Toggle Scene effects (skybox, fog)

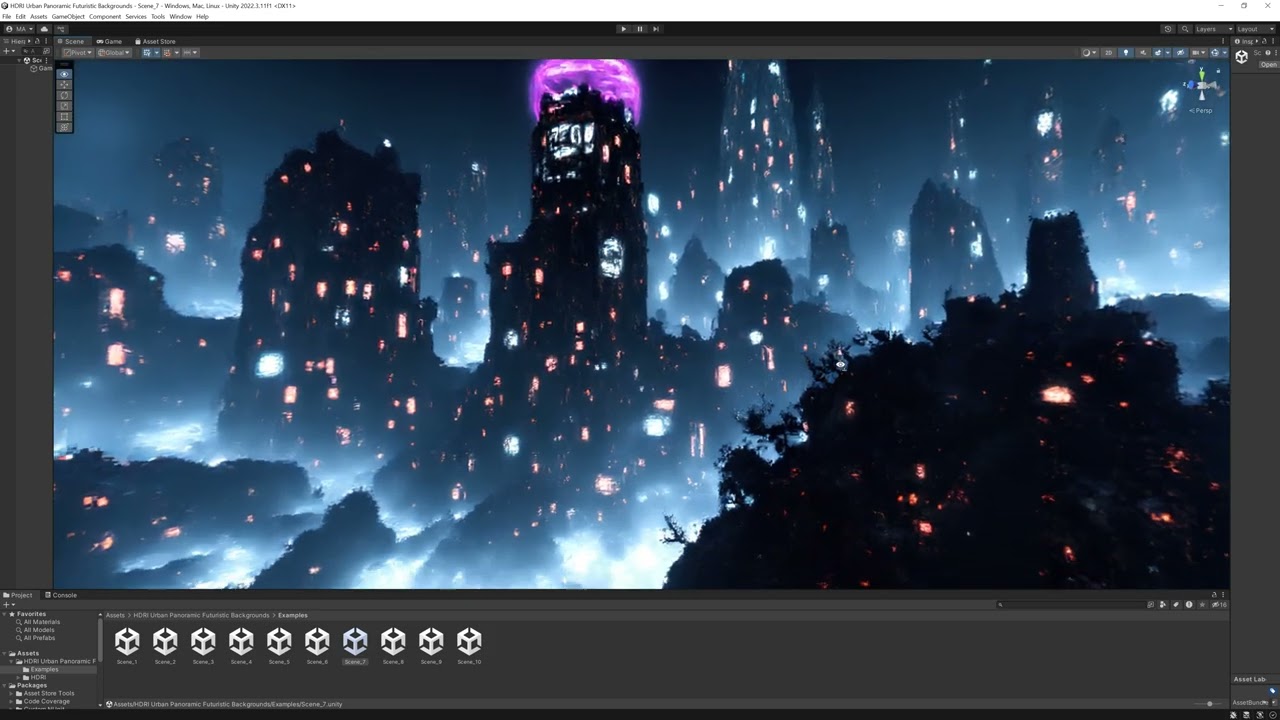(1158, 52)
